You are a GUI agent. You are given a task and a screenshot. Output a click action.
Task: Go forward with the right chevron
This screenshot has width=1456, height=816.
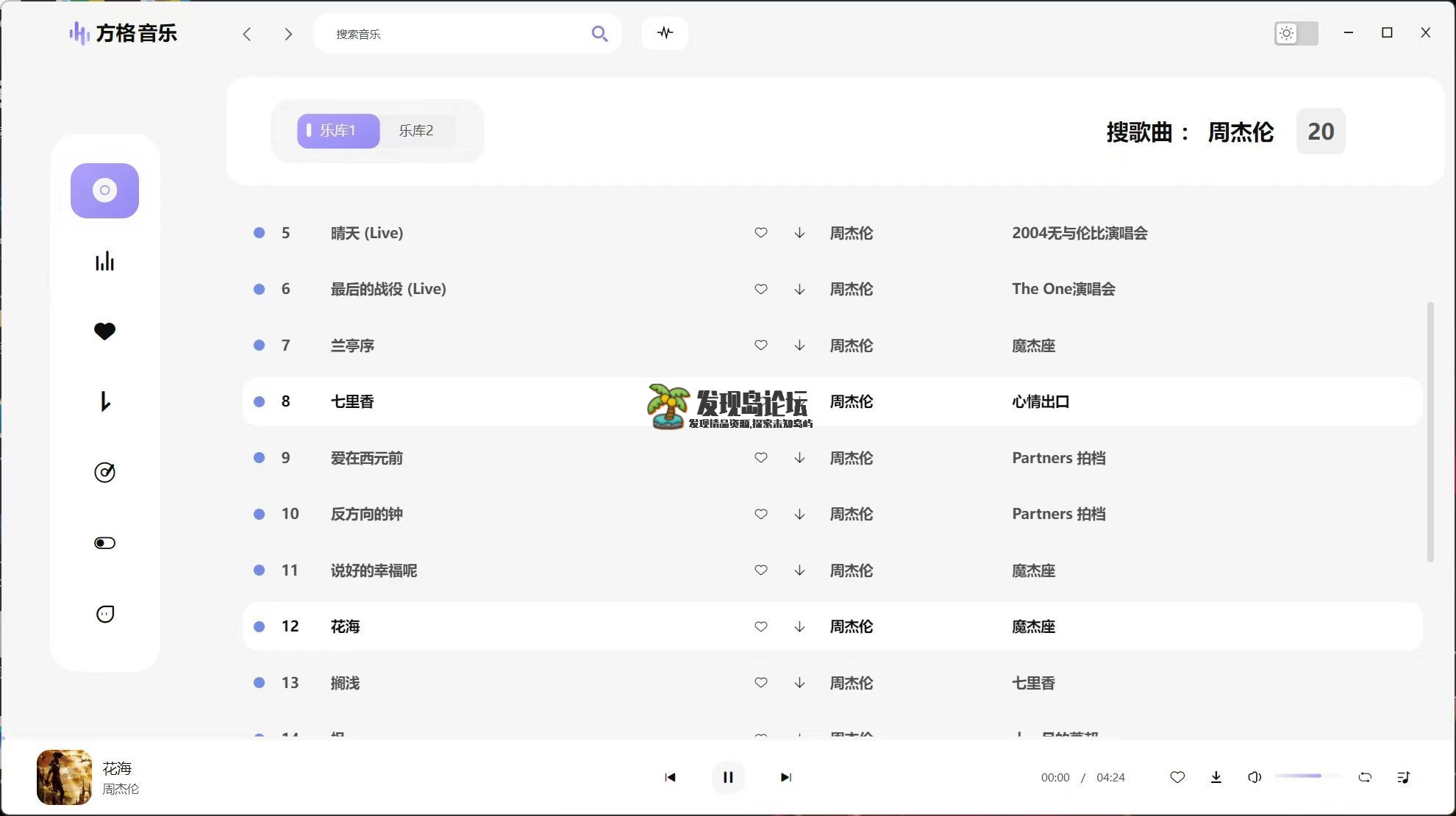click(x=288, y=34)
